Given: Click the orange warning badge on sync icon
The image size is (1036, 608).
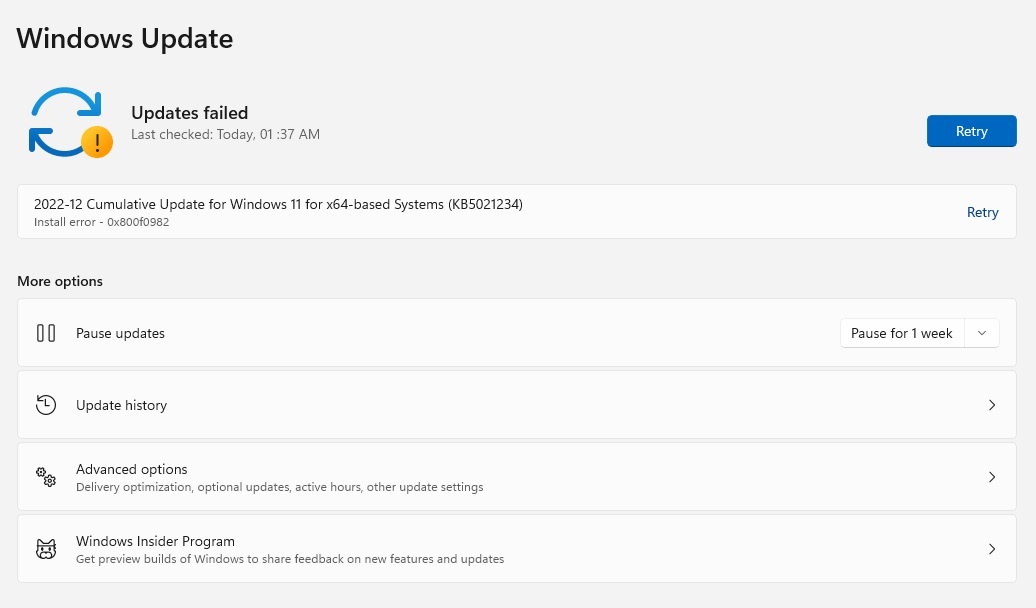Looking at the screenshot, I should coord(97,142).
